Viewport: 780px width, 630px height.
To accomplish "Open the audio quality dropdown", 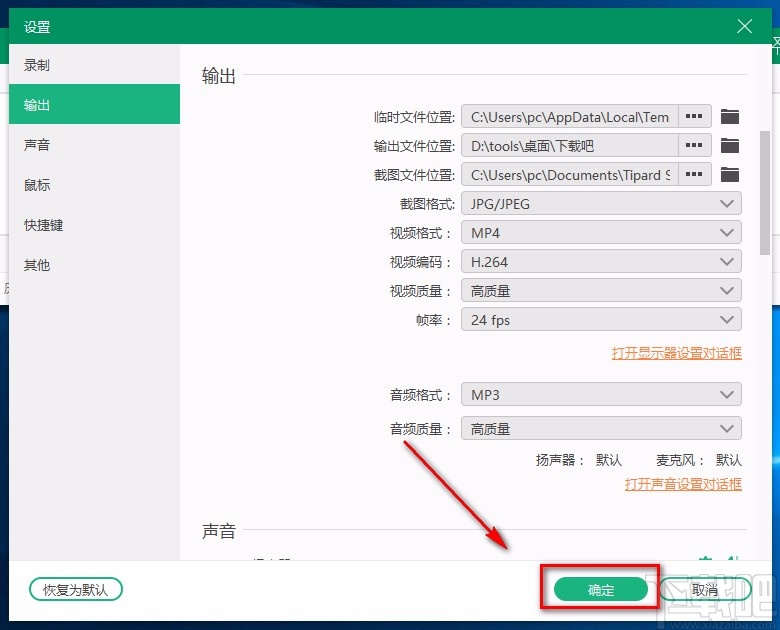I will (x=601, y=428).
